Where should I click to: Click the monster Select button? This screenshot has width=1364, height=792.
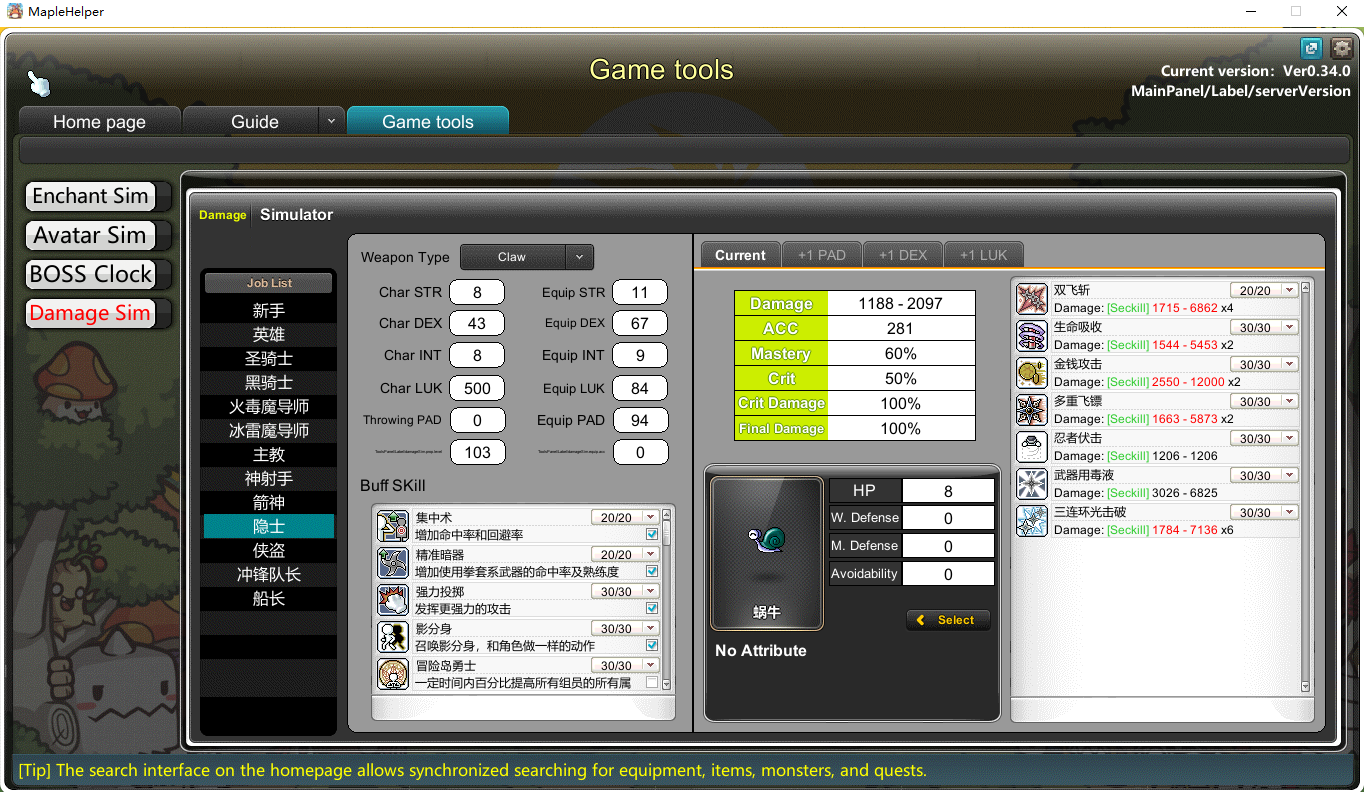(948, 620)
